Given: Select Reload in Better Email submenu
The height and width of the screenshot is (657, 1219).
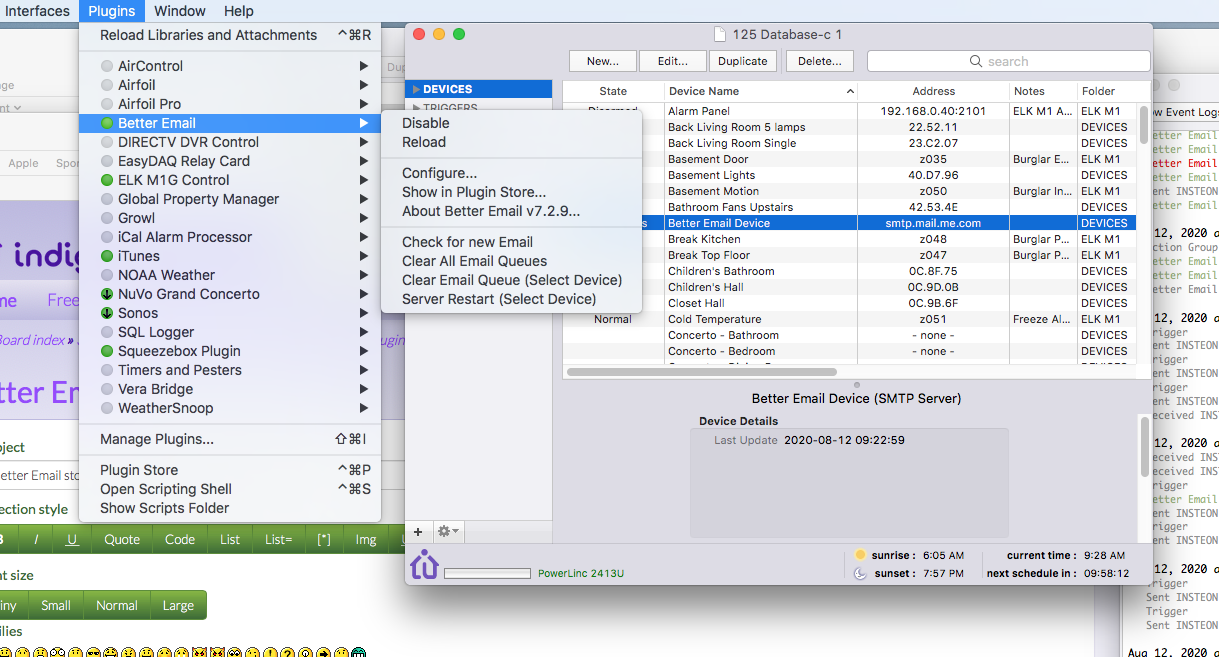Looking at the screenshot, I should [511, 142].
